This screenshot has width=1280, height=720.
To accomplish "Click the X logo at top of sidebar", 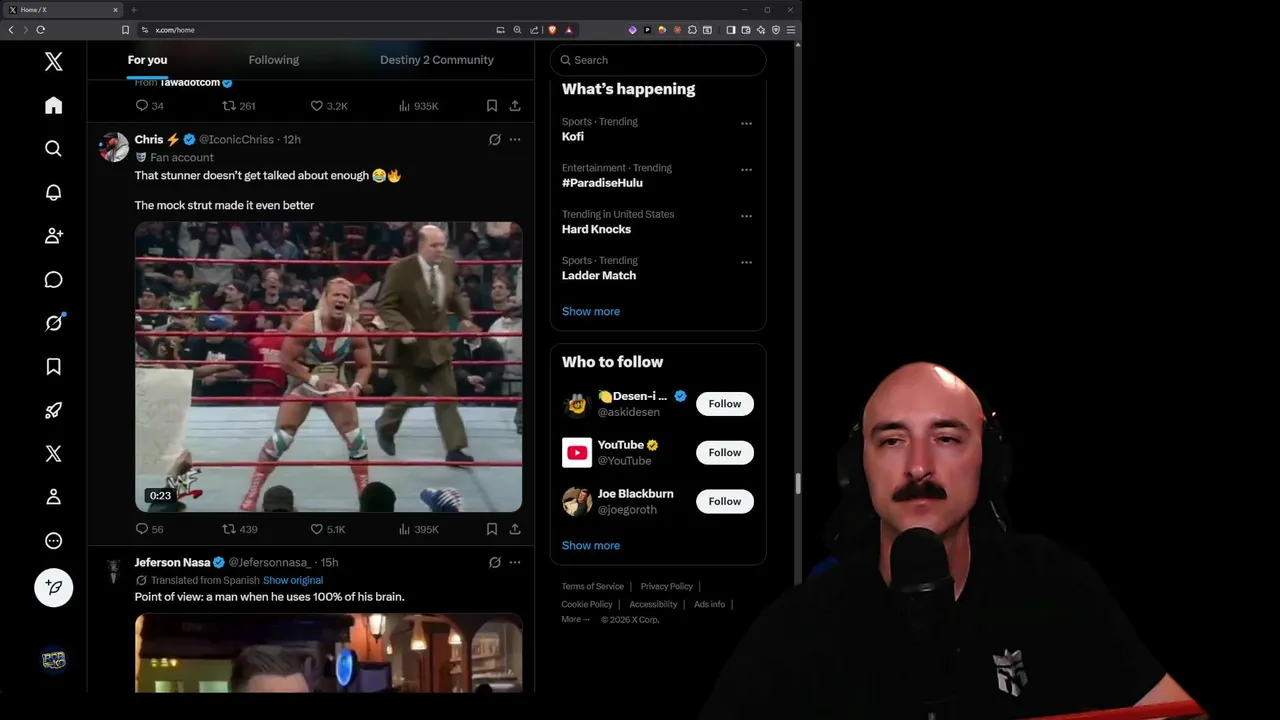I will (x=54, y=62).
